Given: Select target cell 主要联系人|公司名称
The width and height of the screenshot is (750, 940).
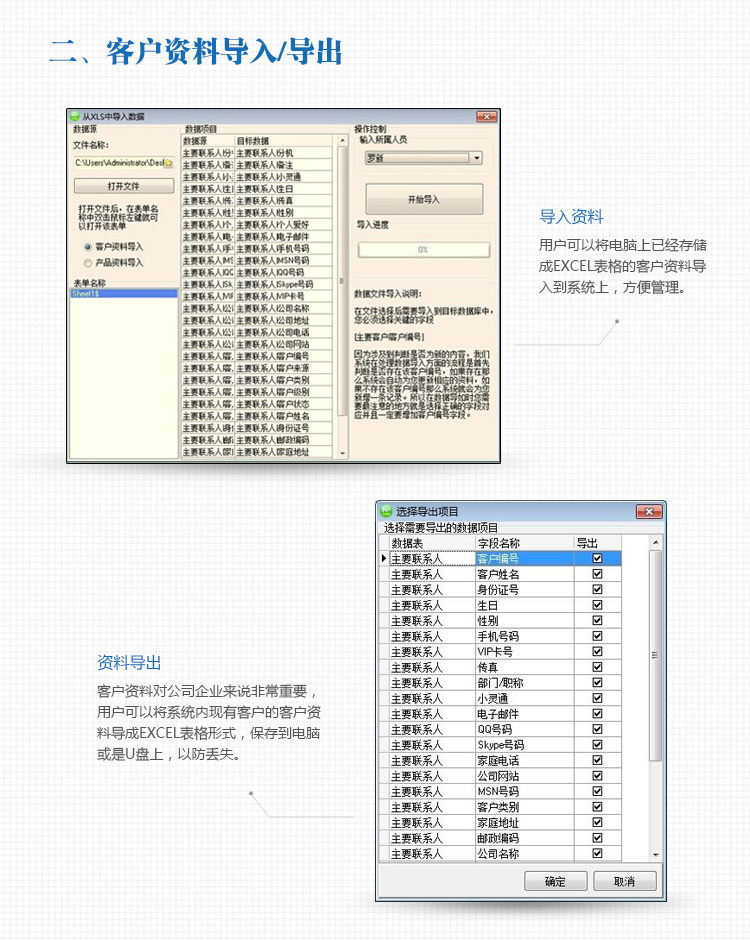Looking at the screenshot, I should point(283,309).
